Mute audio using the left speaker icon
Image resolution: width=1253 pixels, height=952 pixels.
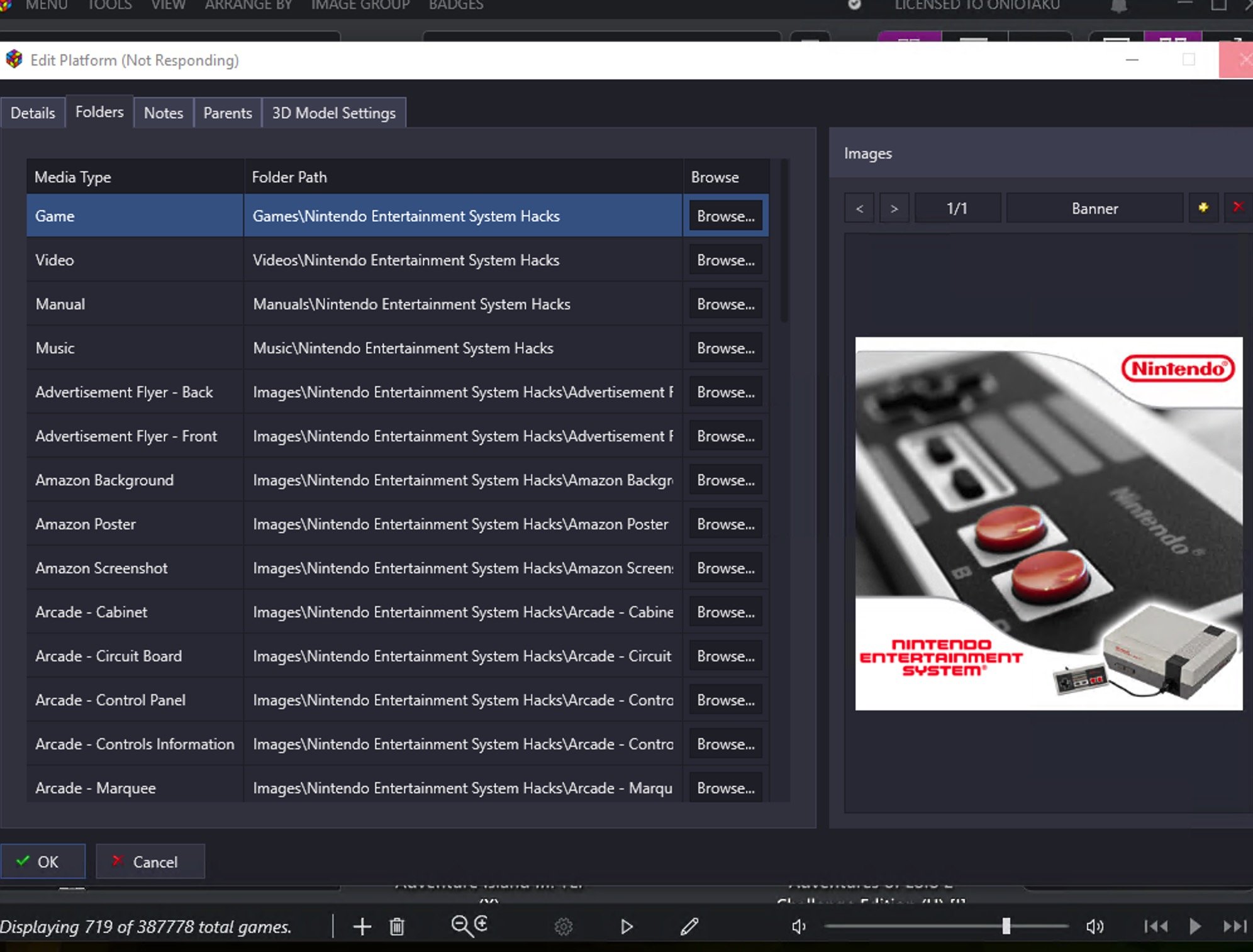click(x=799, y=926)
